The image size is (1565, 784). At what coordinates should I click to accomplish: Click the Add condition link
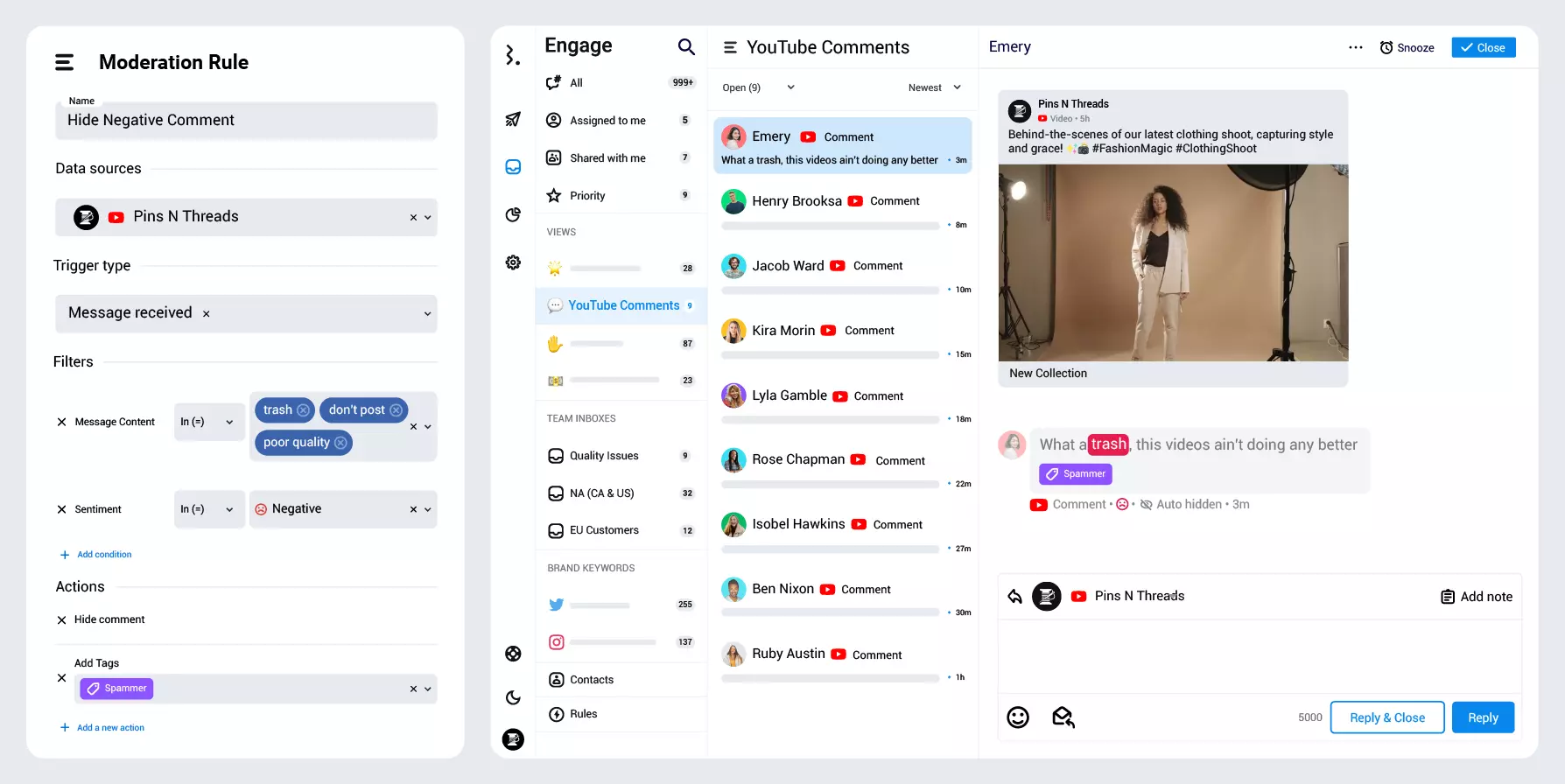[x=104, y=555]
